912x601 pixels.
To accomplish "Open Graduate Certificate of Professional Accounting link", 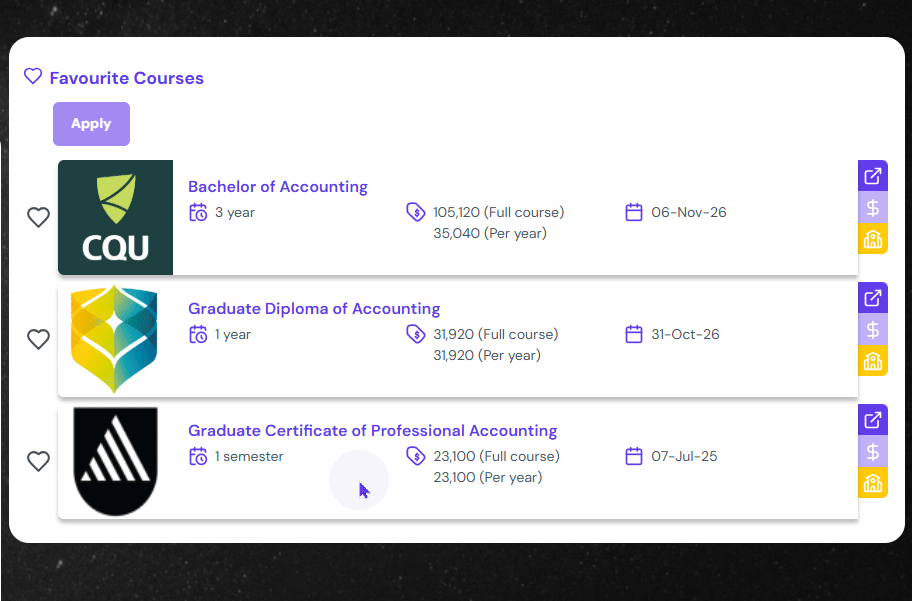I will tap(372, 431).
